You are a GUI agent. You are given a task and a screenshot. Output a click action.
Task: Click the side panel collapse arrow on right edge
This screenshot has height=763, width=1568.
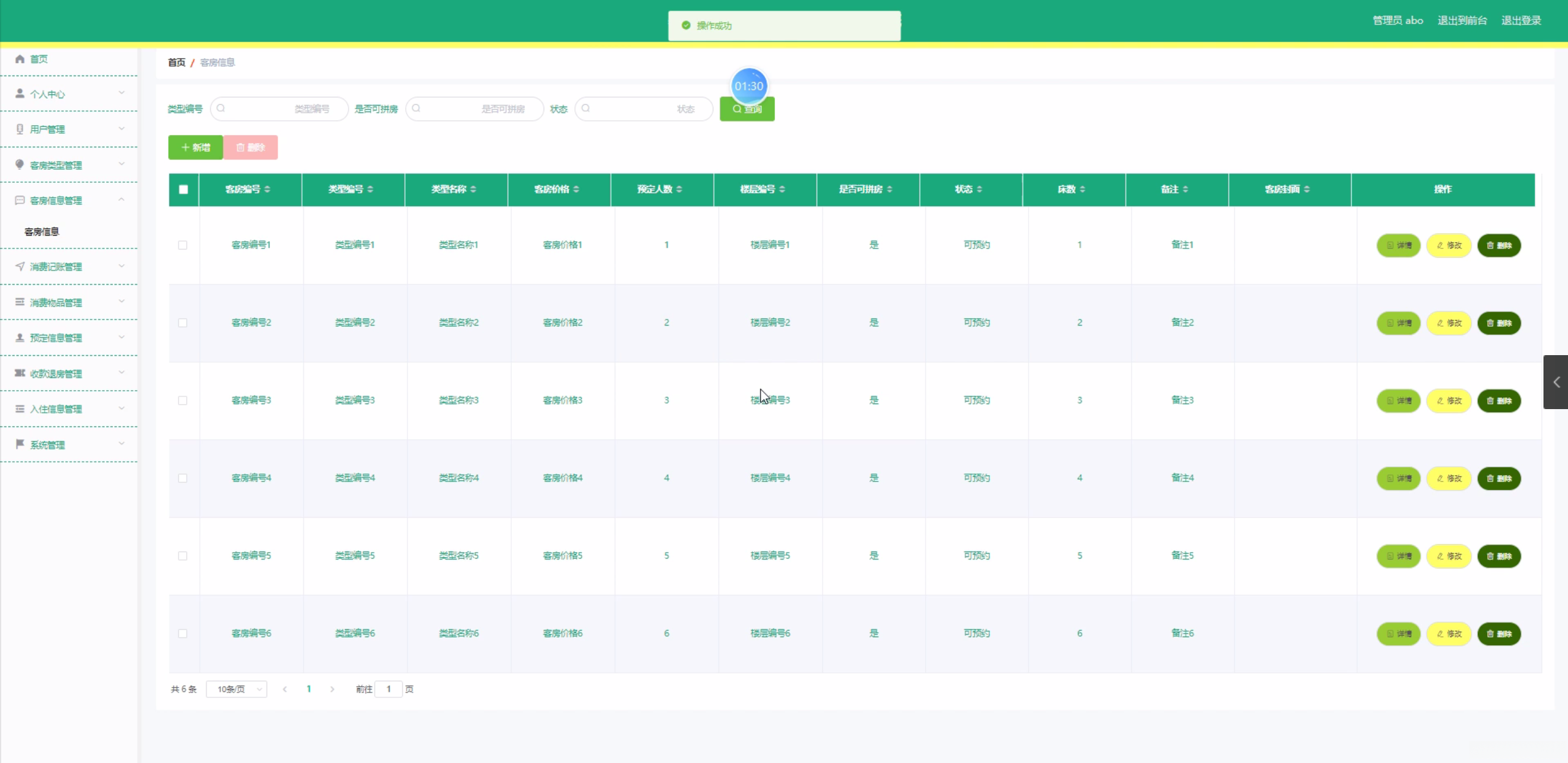[x=1556, y=382]
